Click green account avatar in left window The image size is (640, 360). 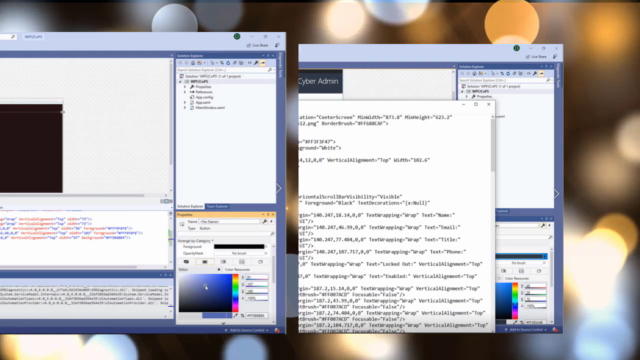237,36
